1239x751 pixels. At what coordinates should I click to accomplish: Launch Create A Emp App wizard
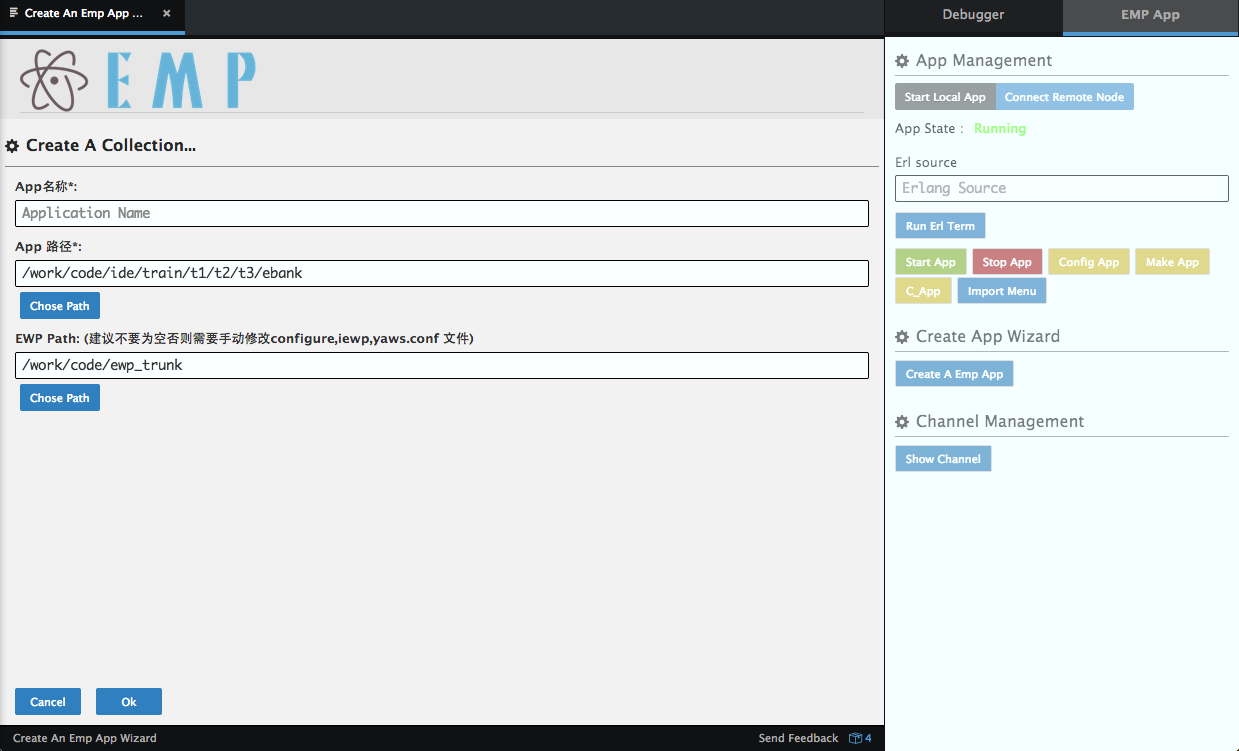tap(954, 374)
